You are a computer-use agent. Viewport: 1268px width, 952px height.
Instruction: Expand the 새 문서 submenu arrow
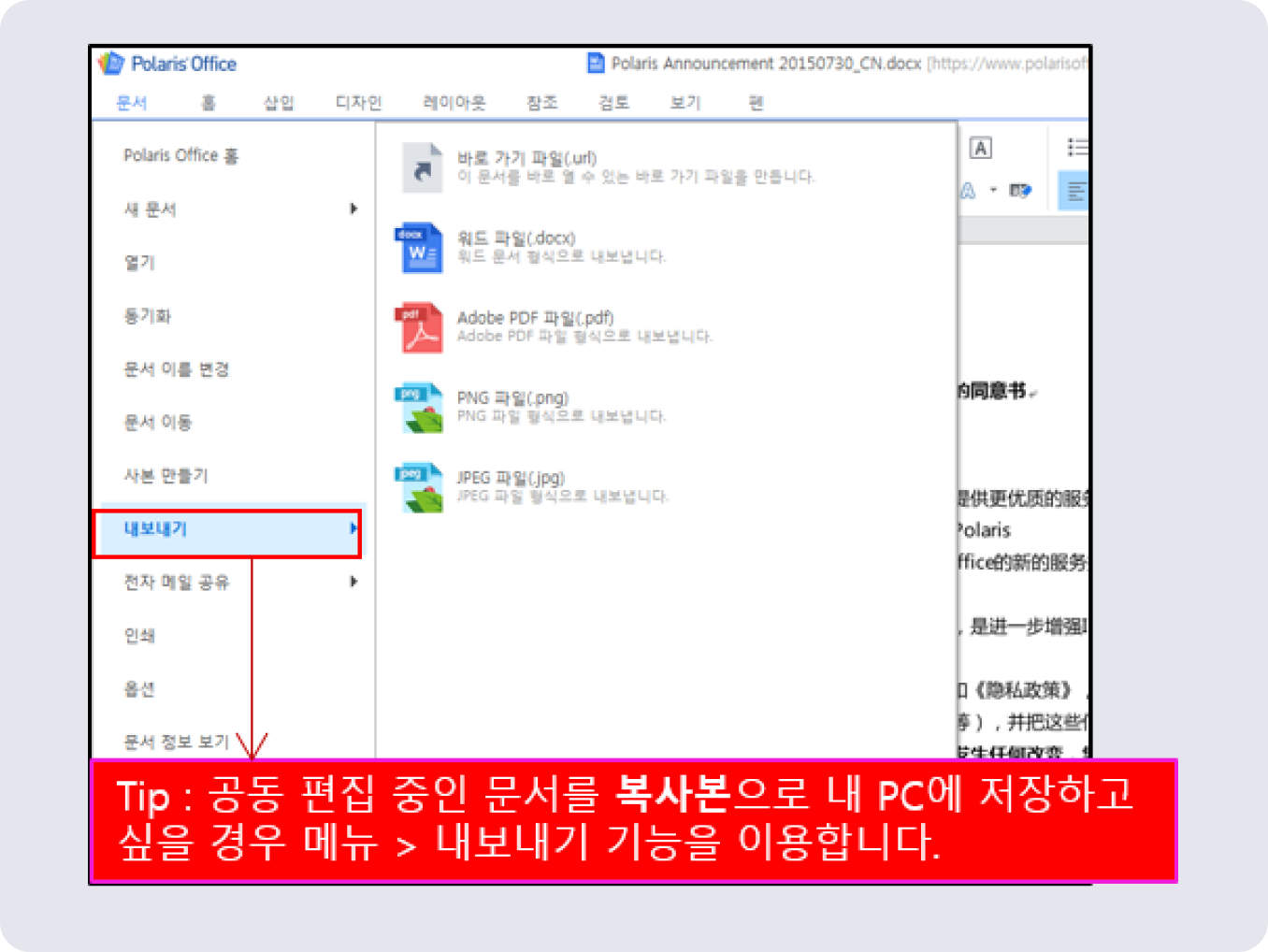click(353, 209)
